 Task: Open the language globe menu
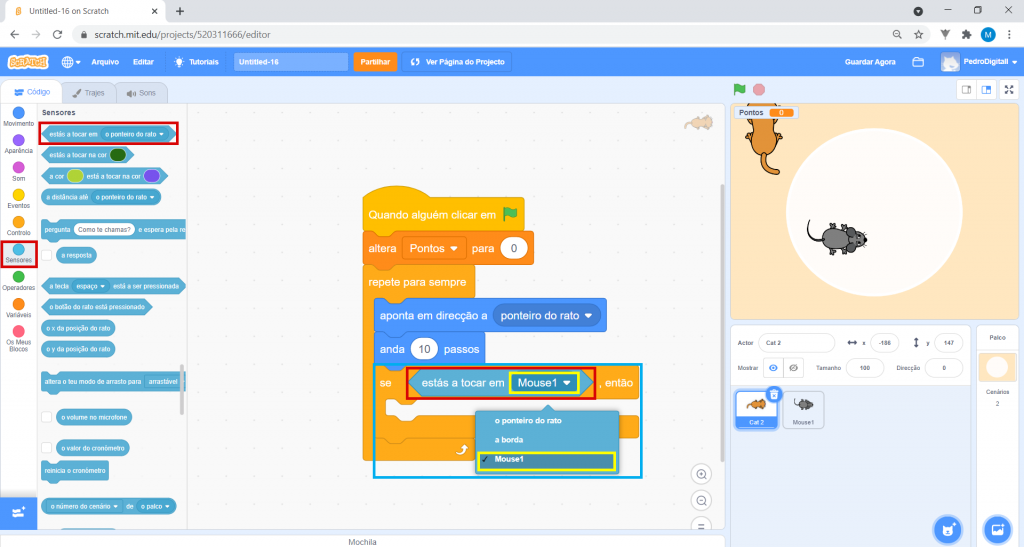[x=71, y=62]
